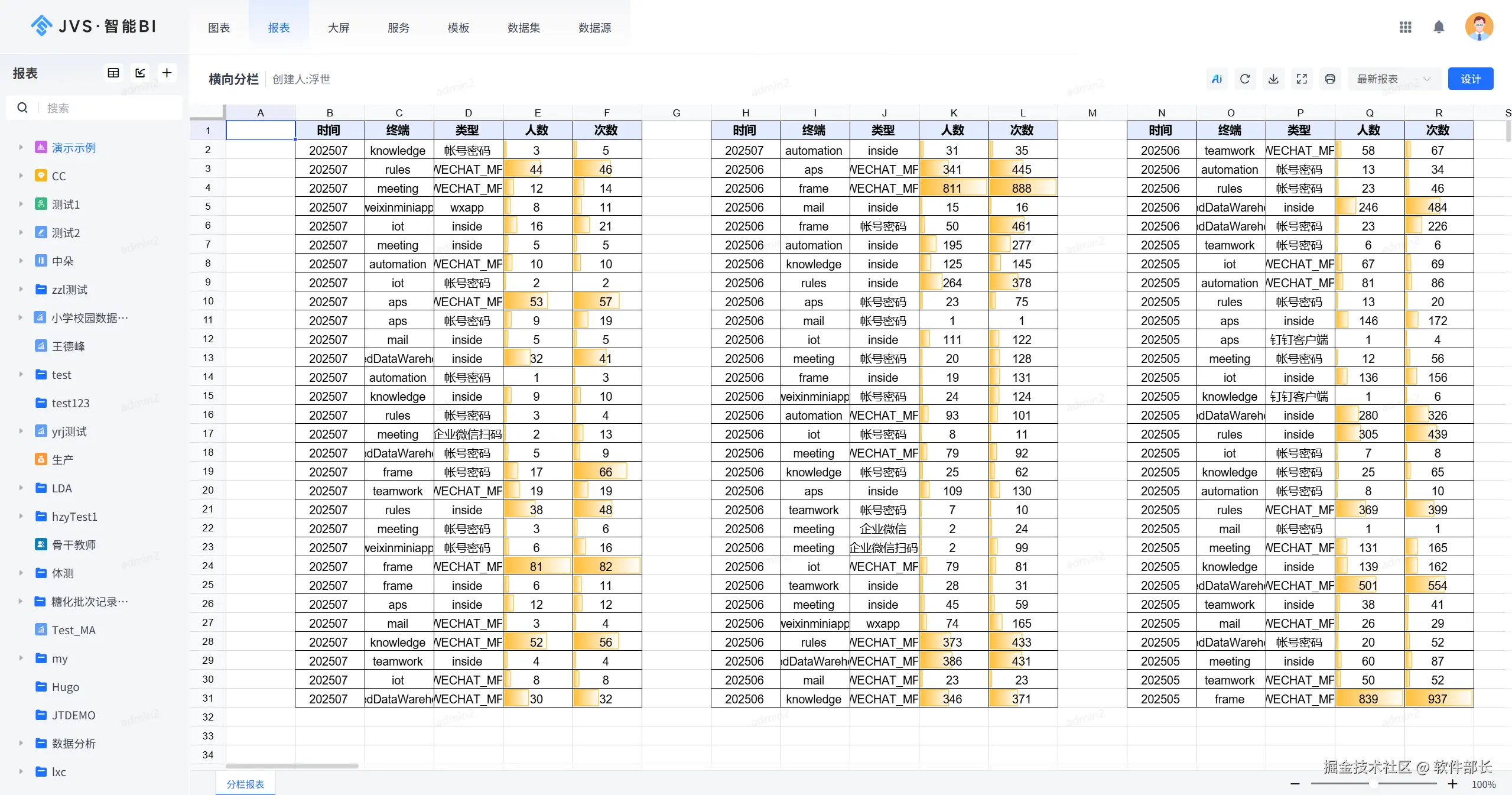The width and height of the screenshot is (1512, 795).
Task: Click the user avatar
Action: coord(1479,27)
